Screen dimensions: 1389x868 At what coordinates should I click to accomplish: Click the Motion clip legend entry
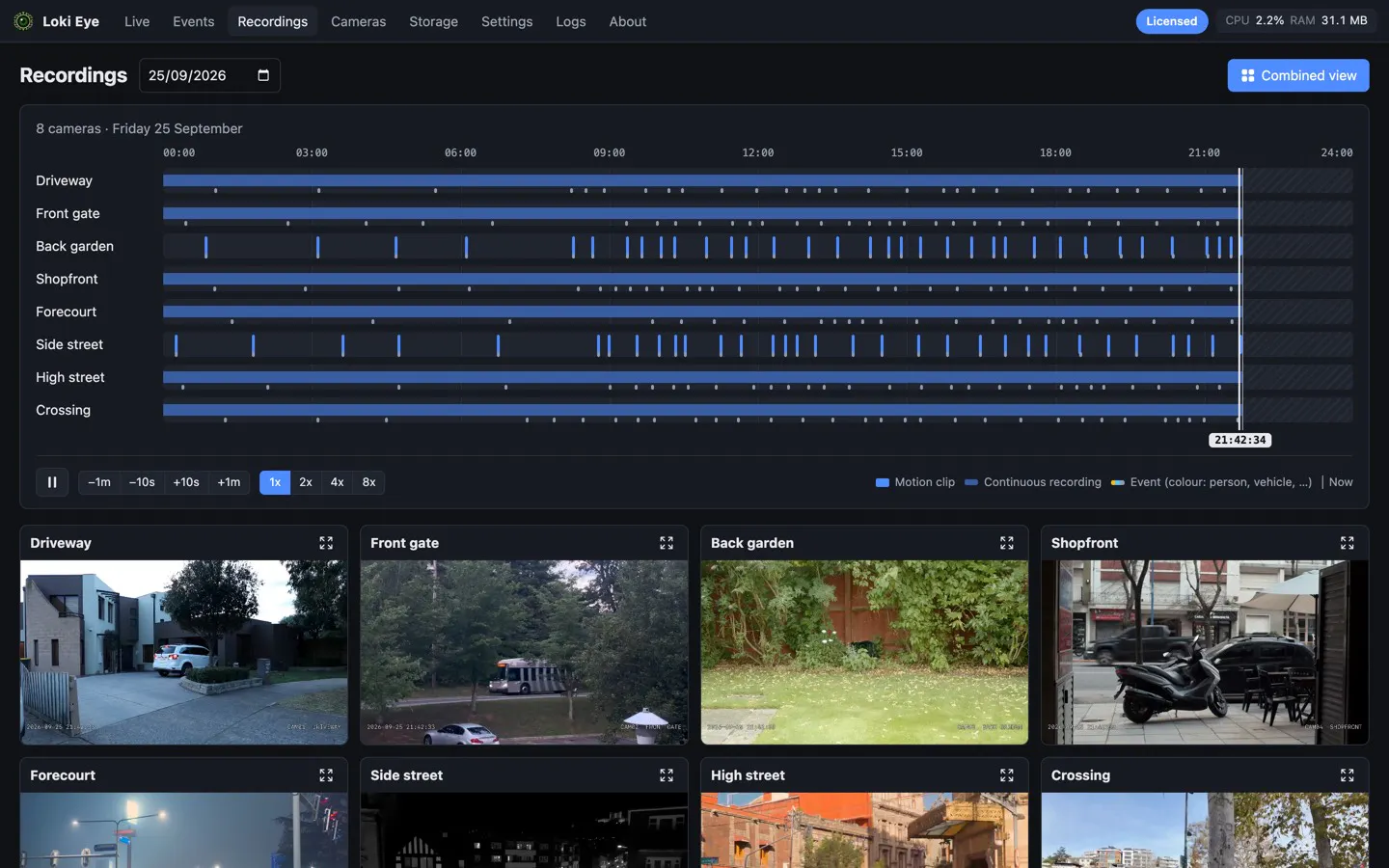[915, 482]
